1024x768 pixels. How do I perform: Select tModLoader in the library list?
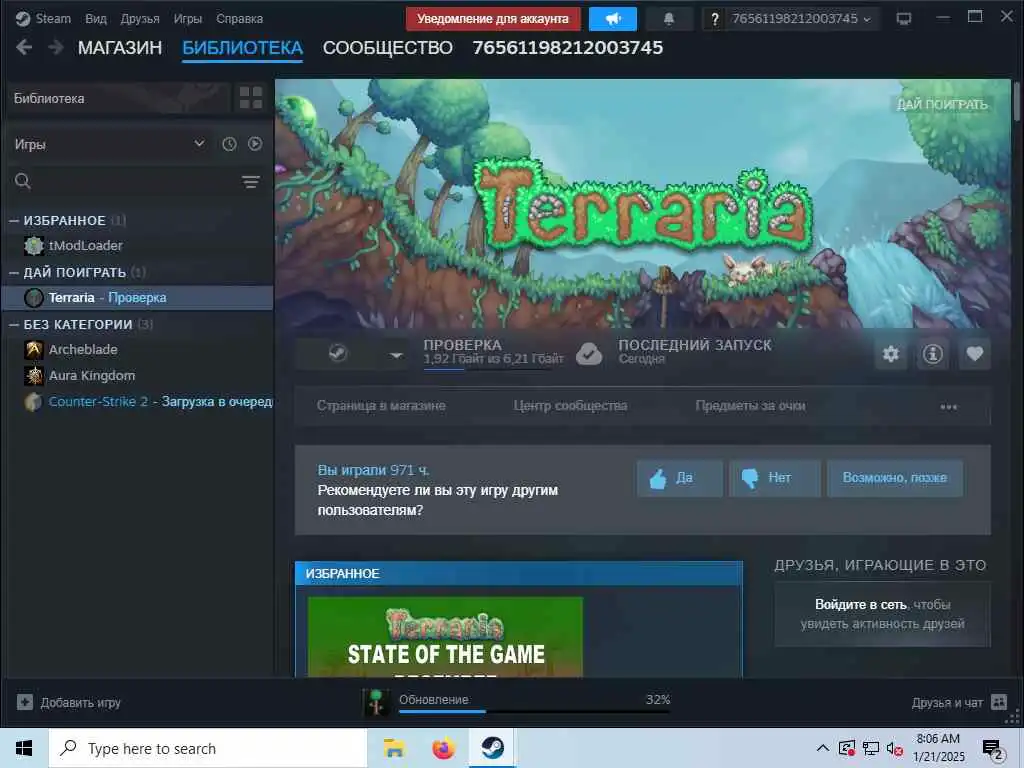coord(137,246)
